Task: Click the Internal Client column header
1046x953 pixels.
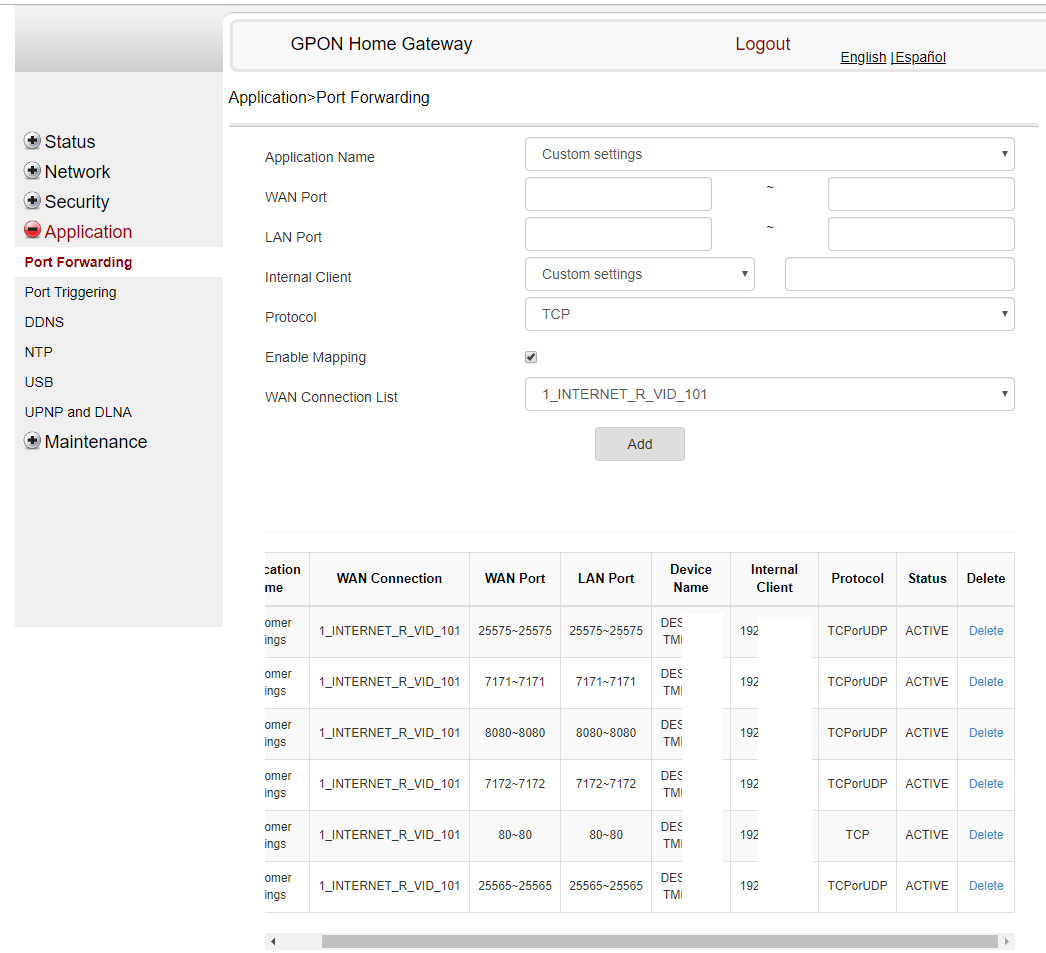Action: pyautogui.click(x=774, y=579)
